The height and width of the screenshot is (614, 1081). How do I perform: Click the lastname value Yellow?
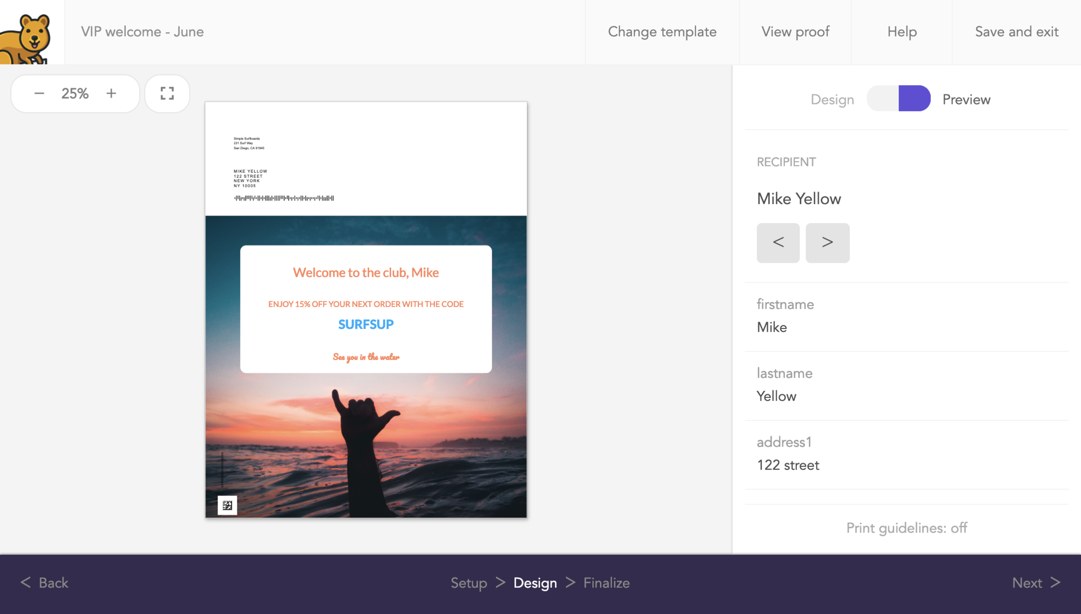point(776,396)
